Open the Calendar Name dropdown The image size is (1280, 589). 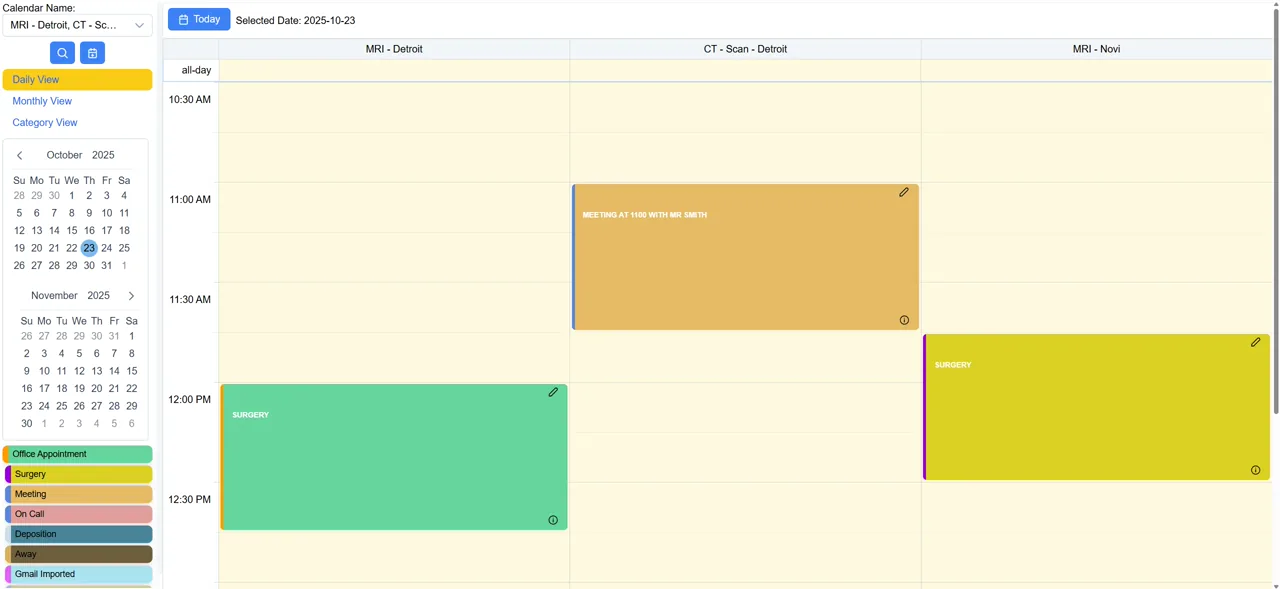[x=77, y=25]
